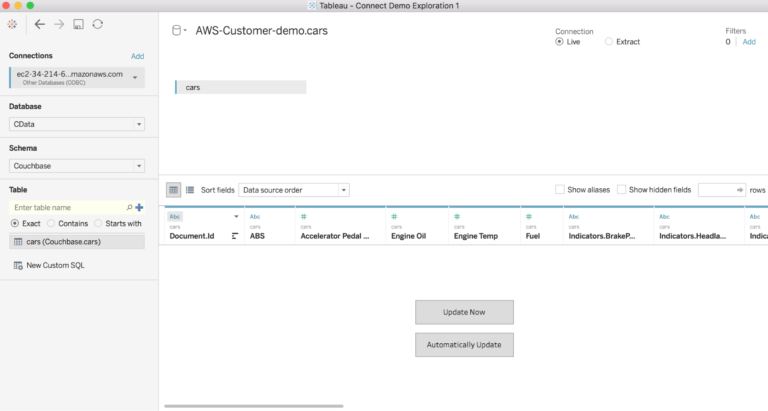Click the Tableau start page logo icon
The image size is (768, 411).
[12, 24]
